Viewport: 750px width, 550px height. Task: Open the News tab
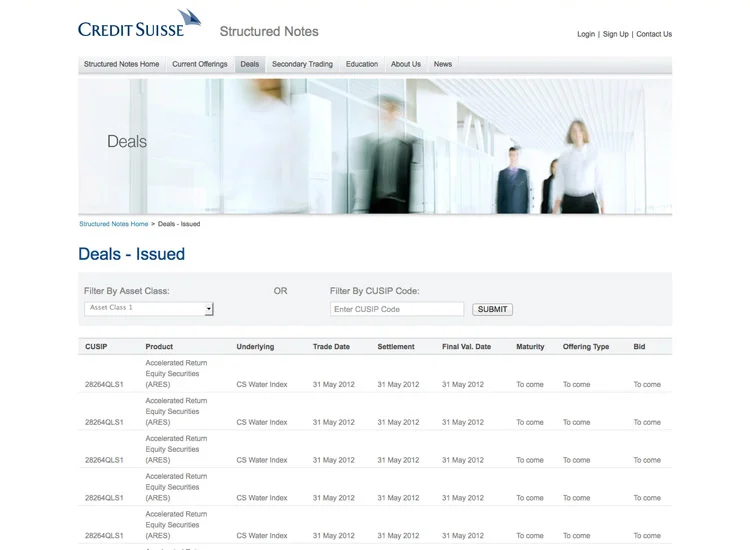442,64
